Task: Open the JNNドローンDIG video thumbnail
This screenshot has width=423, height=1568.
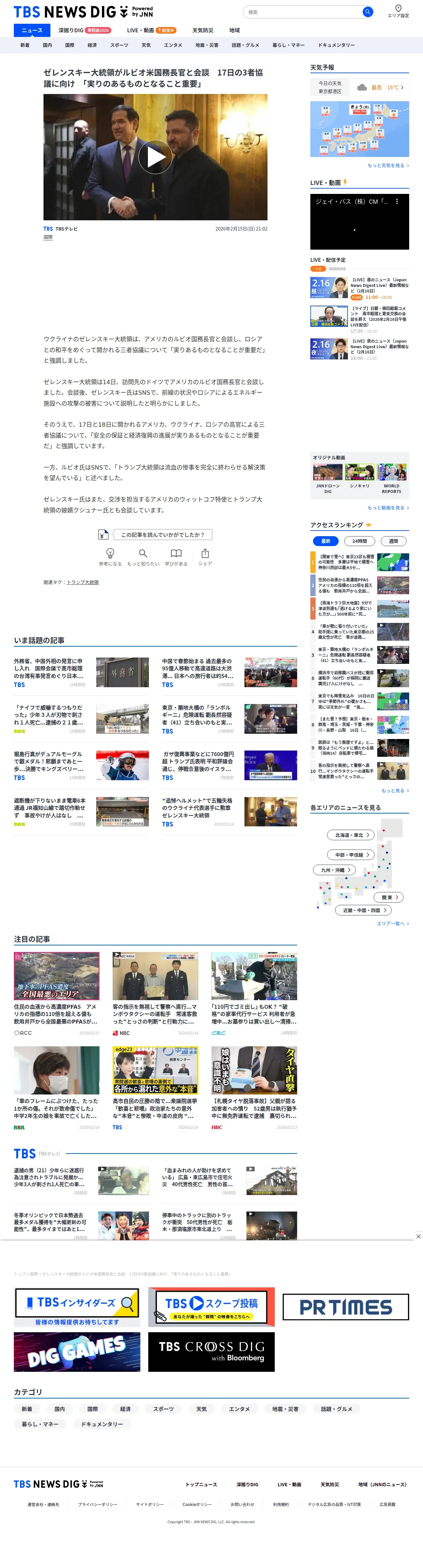Action: click(327, 473)
